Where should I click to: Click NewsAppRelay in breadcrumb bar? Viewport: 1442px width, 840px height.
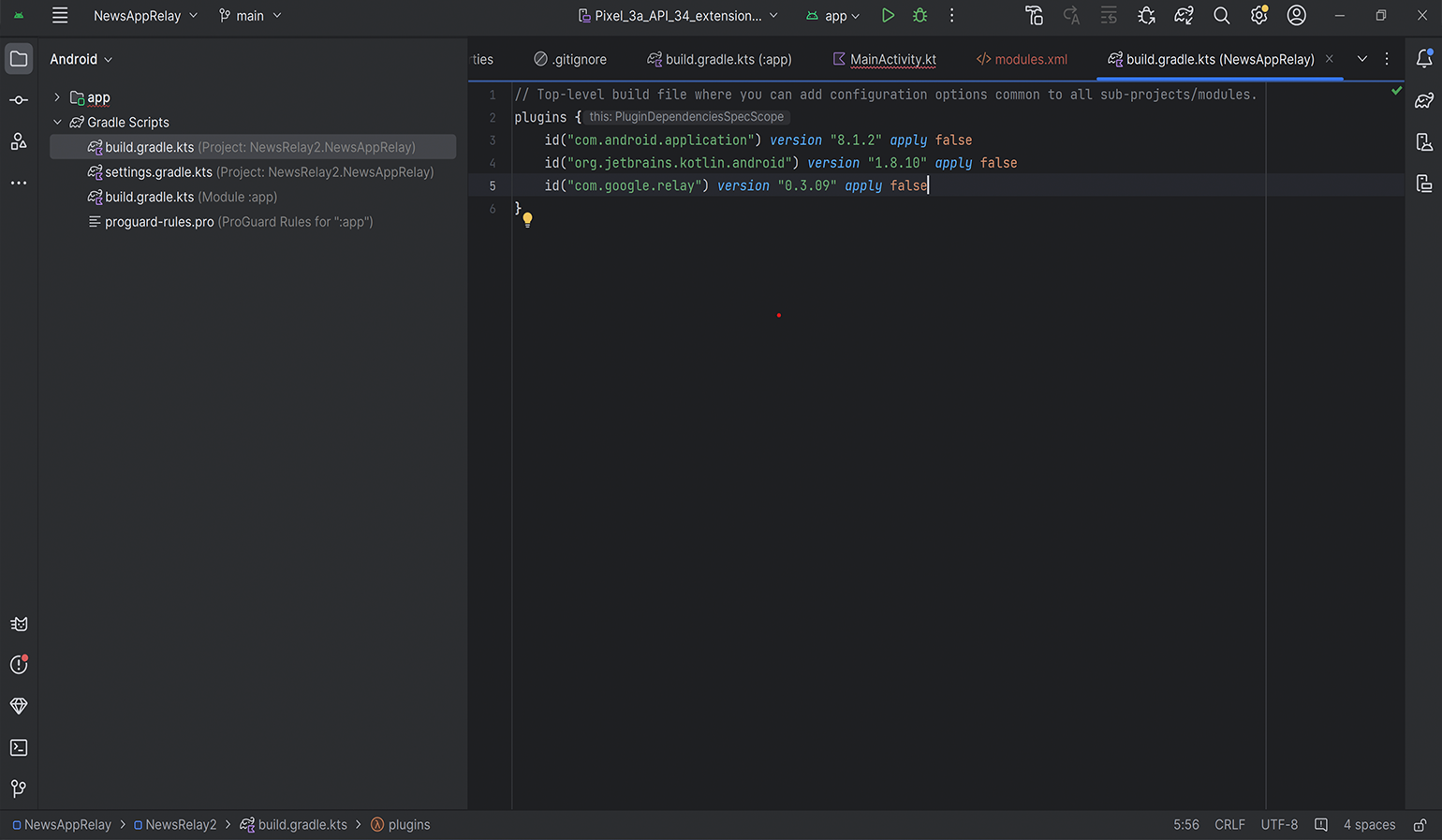click(x=62, y=825)
